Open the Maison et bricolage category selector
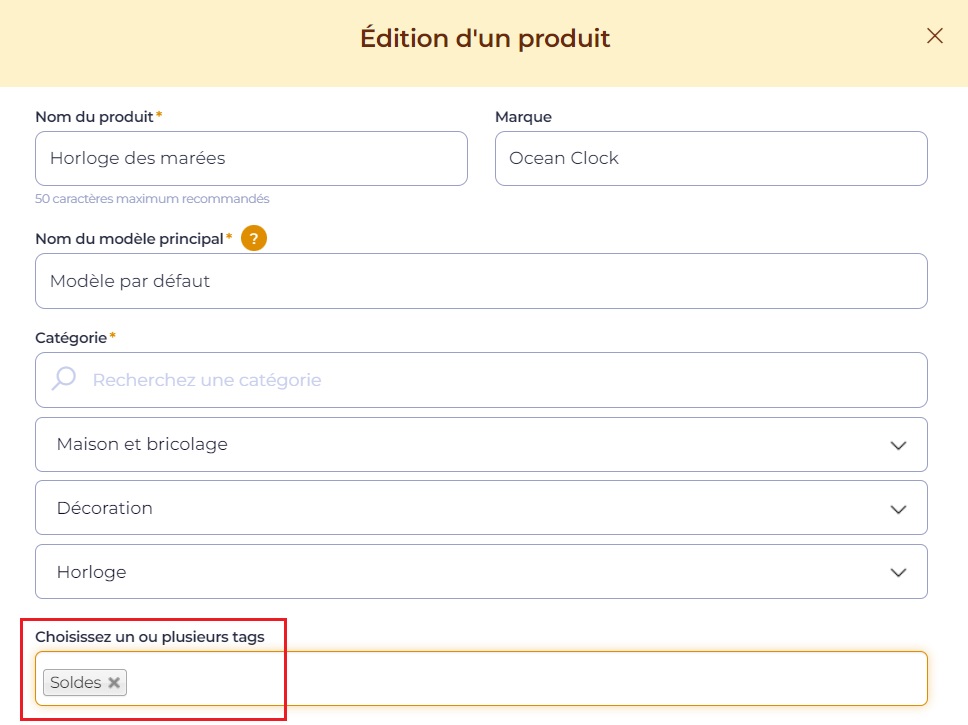 click(x=482, y=445)
